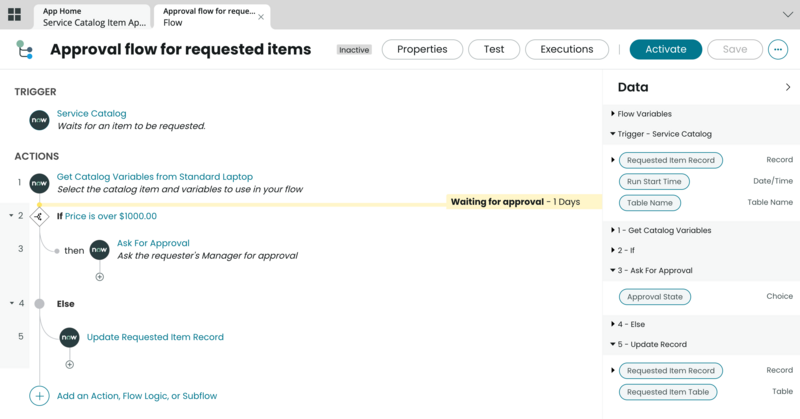Click 'Ask the requester's Manager for approval'

tap(207, 256)
